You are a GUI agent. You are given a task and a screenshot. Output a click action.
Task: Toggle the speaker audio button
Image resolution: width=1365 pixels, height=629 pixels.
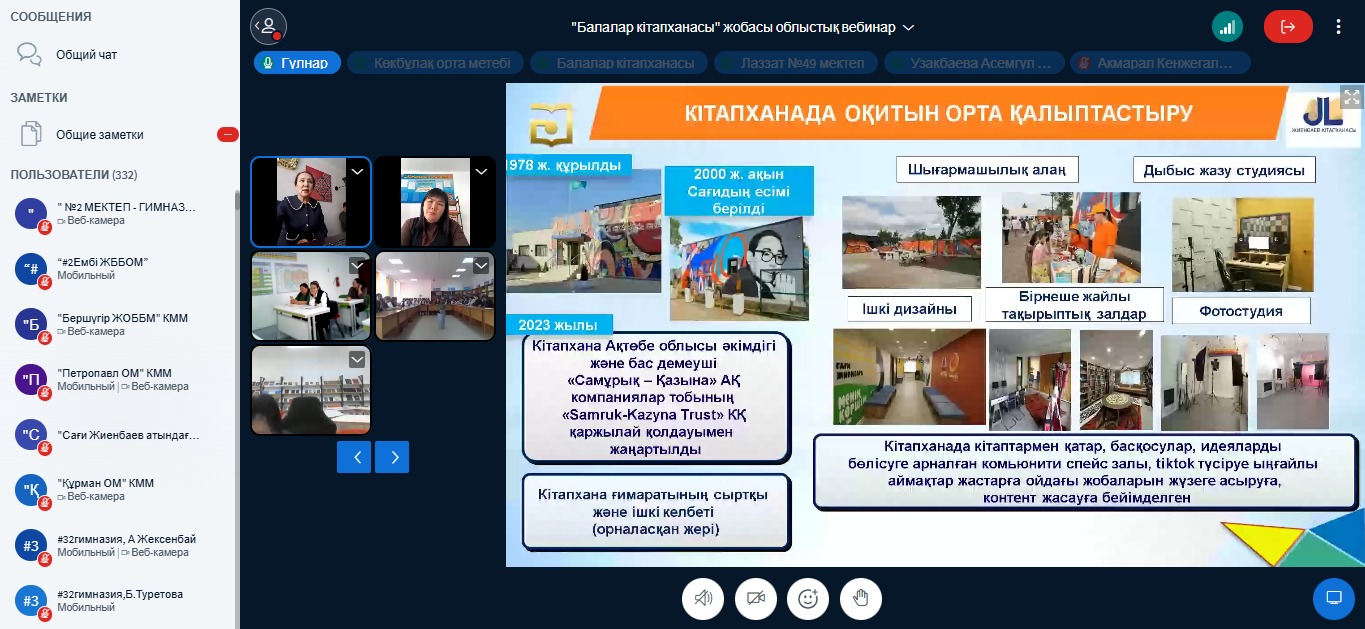coord(703,598)
